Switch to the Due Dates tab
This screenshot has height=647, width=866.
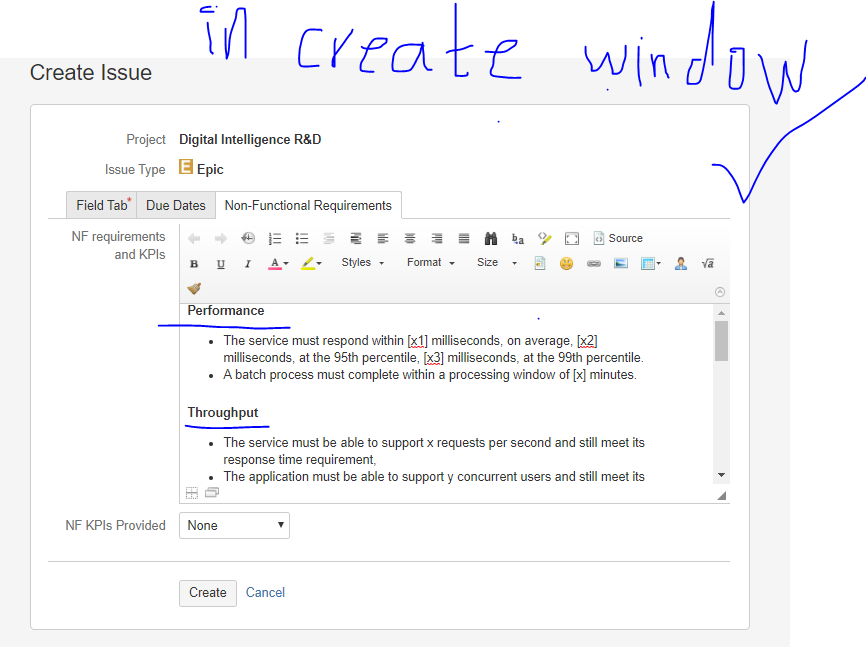175,205
